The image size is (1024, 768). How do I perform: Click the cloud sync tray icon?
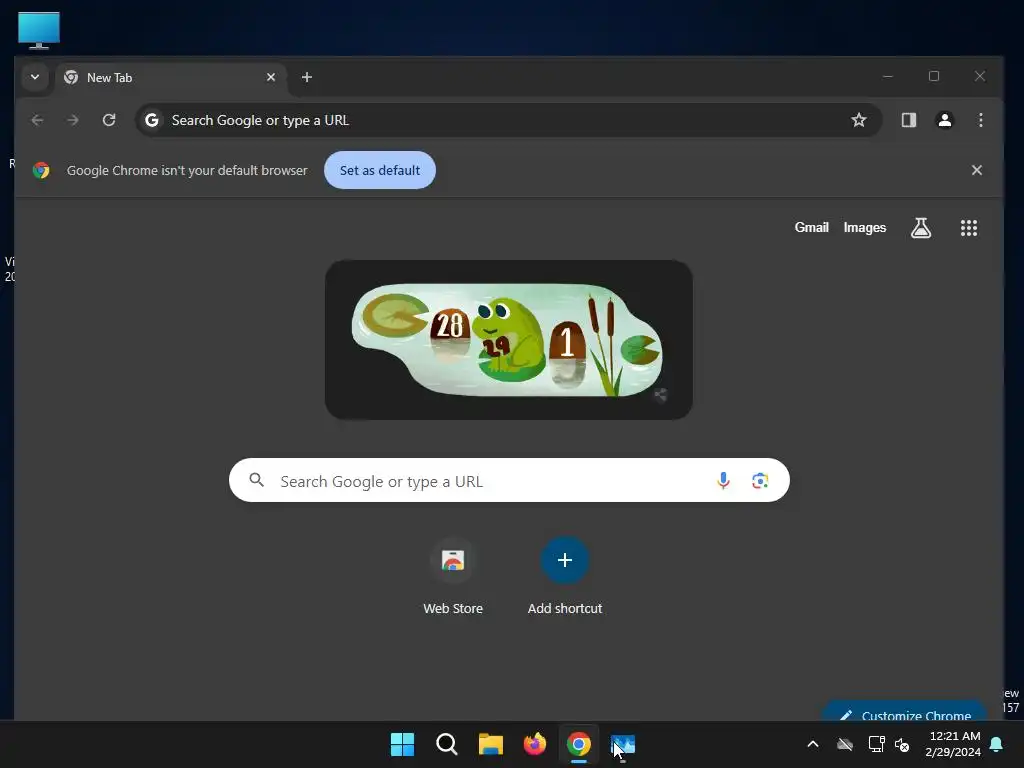845,744
